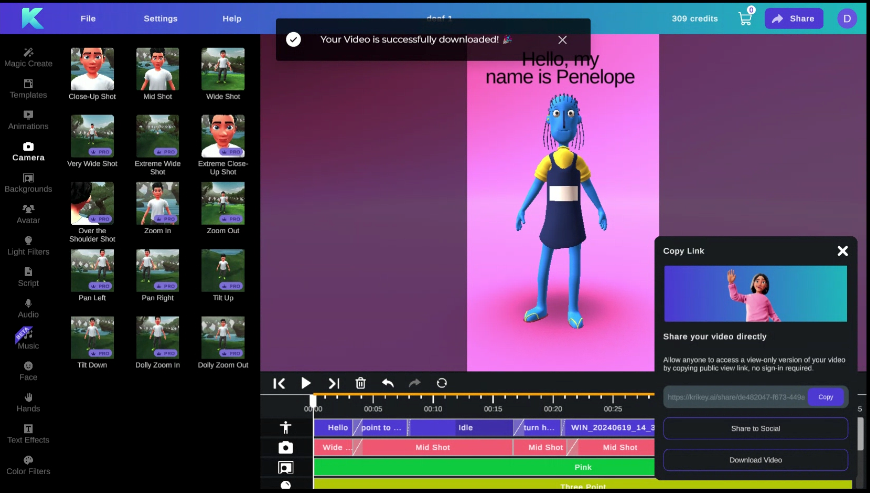Image resolution: width=870 pixels, height=493 pixels.
Task: Copy the share link
Action: 825,397
